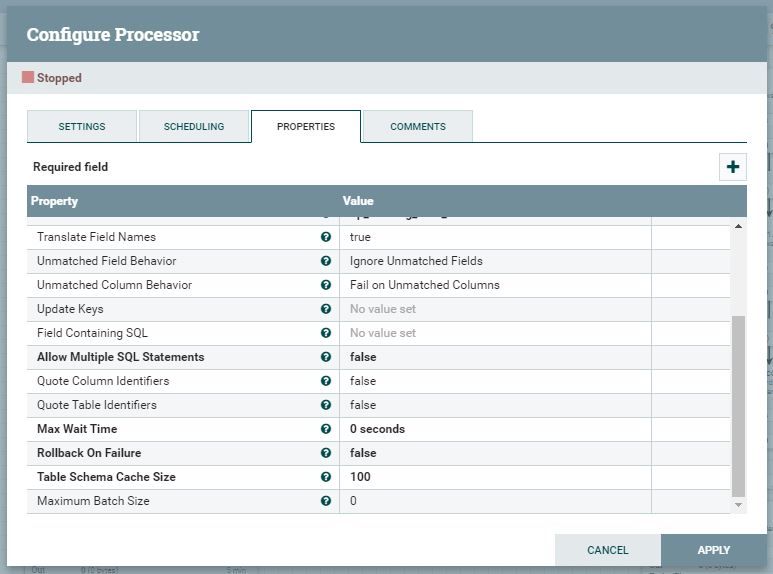Select the Properties tab
This screenshot has width=773, height=574.
(x=306, y=127)
